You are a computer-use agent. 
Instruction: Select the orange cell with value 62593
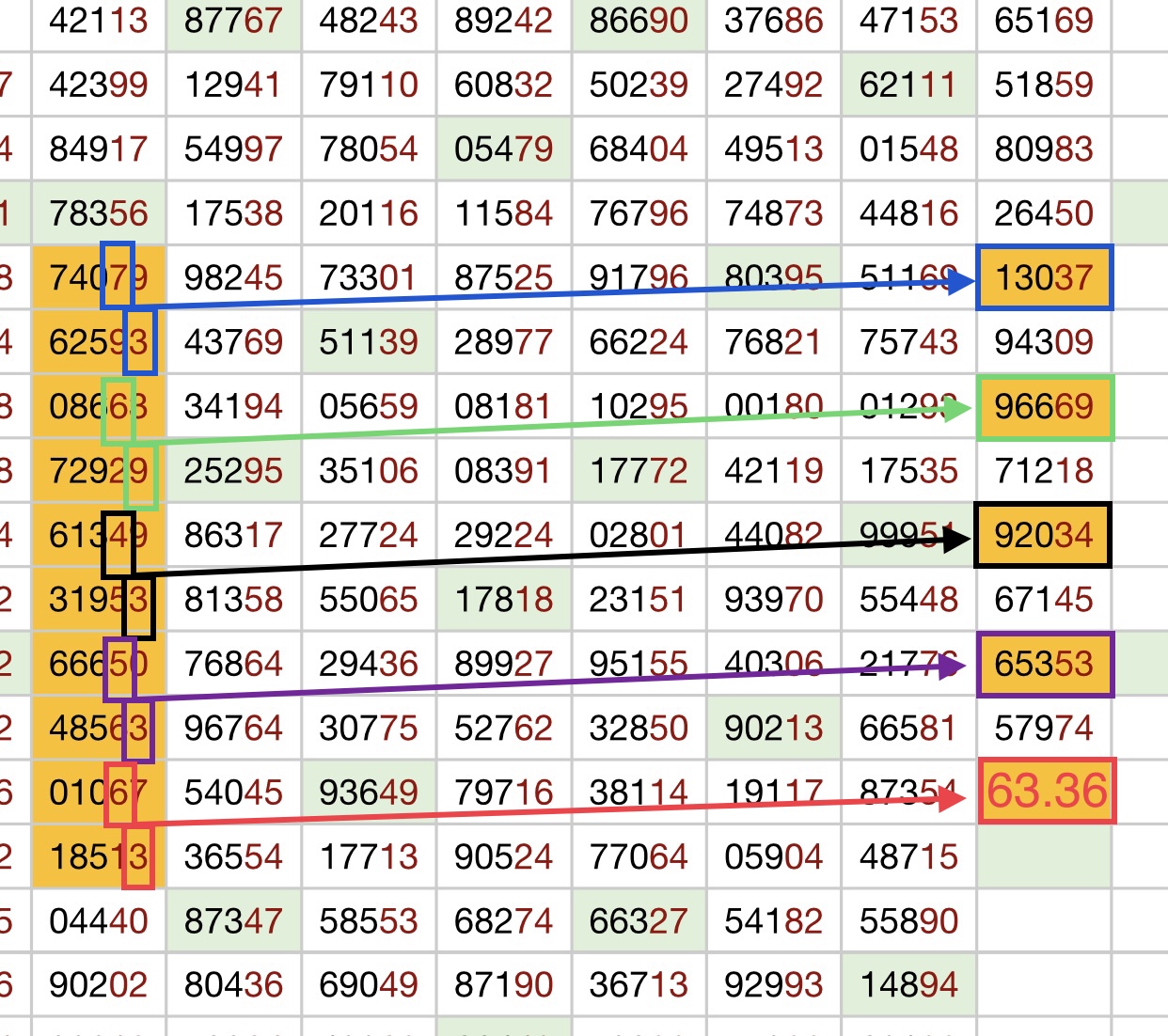tap(99, 342)
